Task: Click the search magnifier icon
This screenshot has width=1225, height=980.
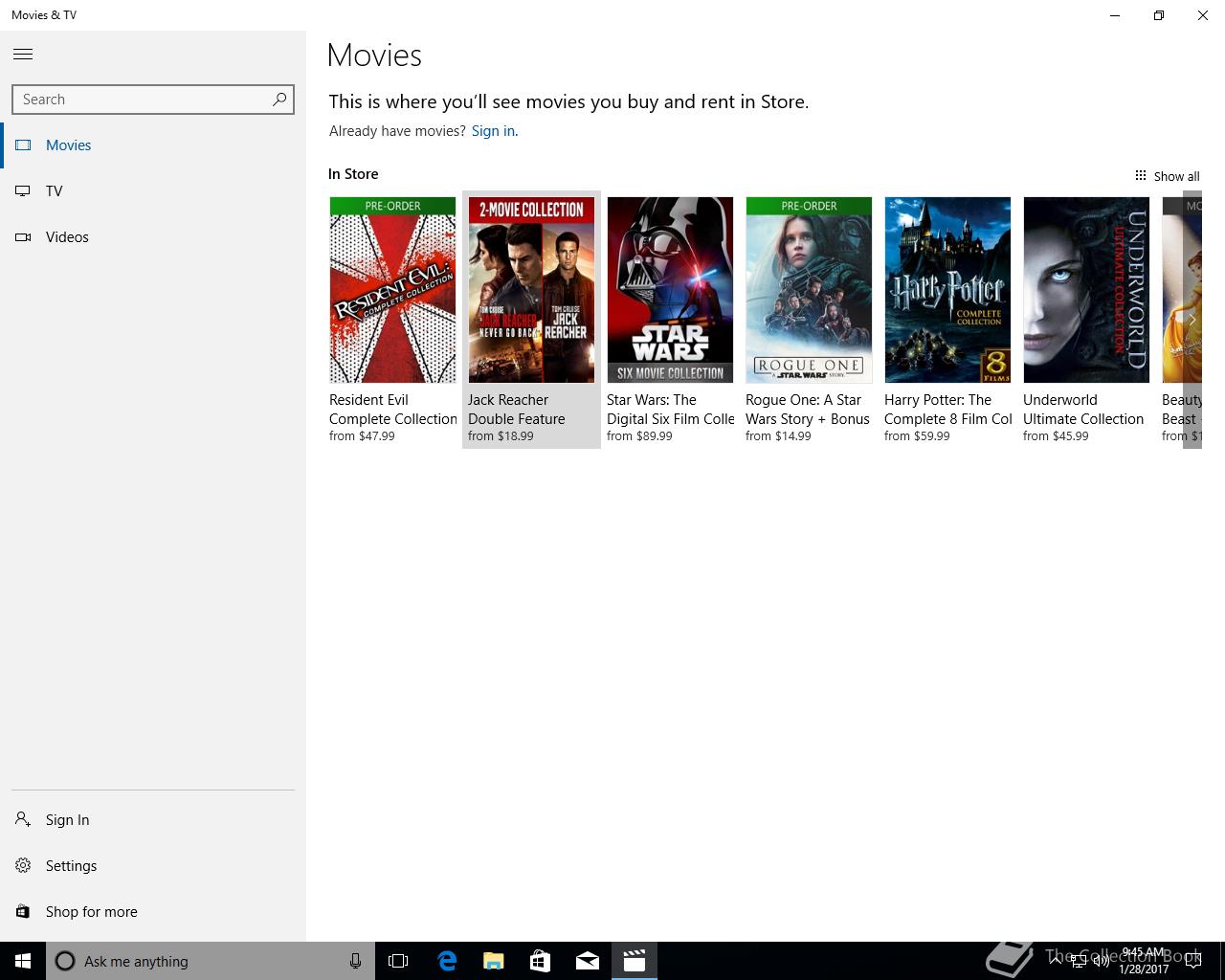Action: click(279, 99)
